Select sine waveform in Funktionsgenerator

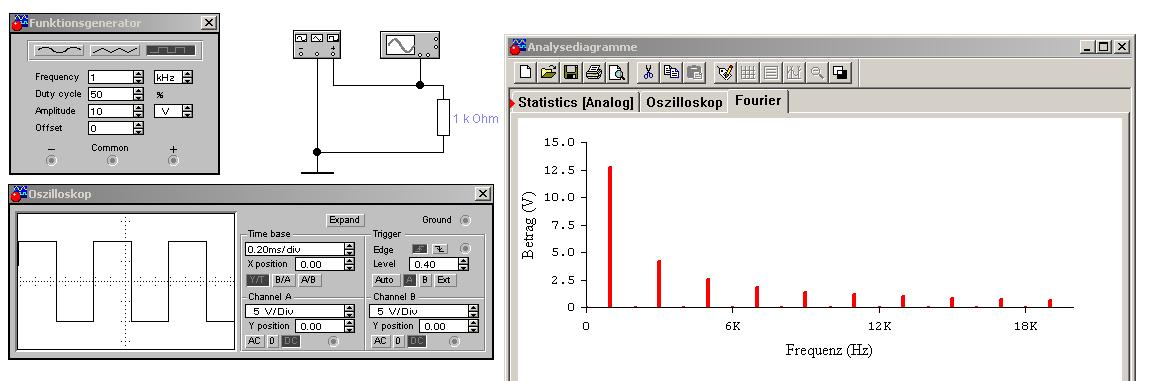[x=60, y=51]
